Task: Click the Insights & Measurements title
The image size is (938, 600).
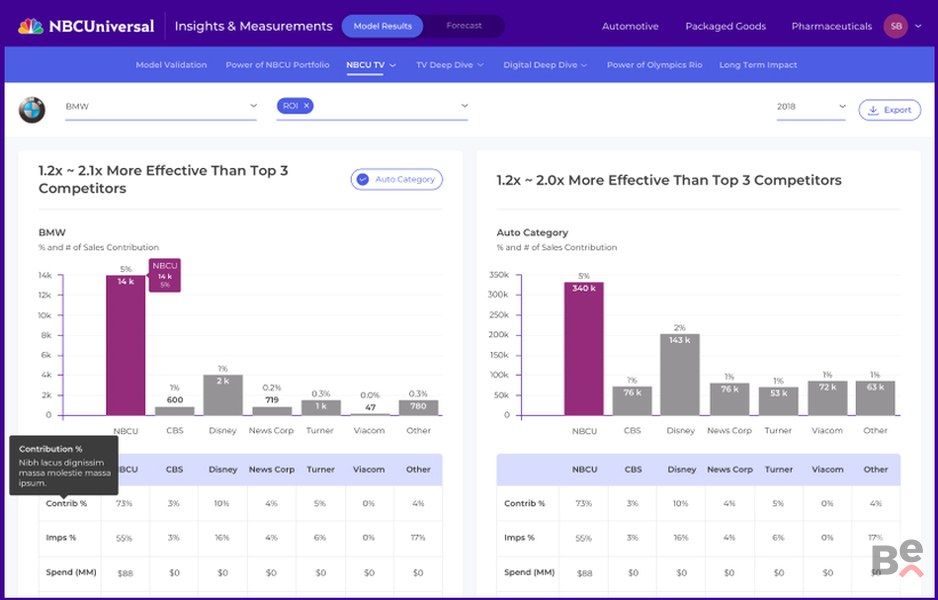Action: click(254, 26)
